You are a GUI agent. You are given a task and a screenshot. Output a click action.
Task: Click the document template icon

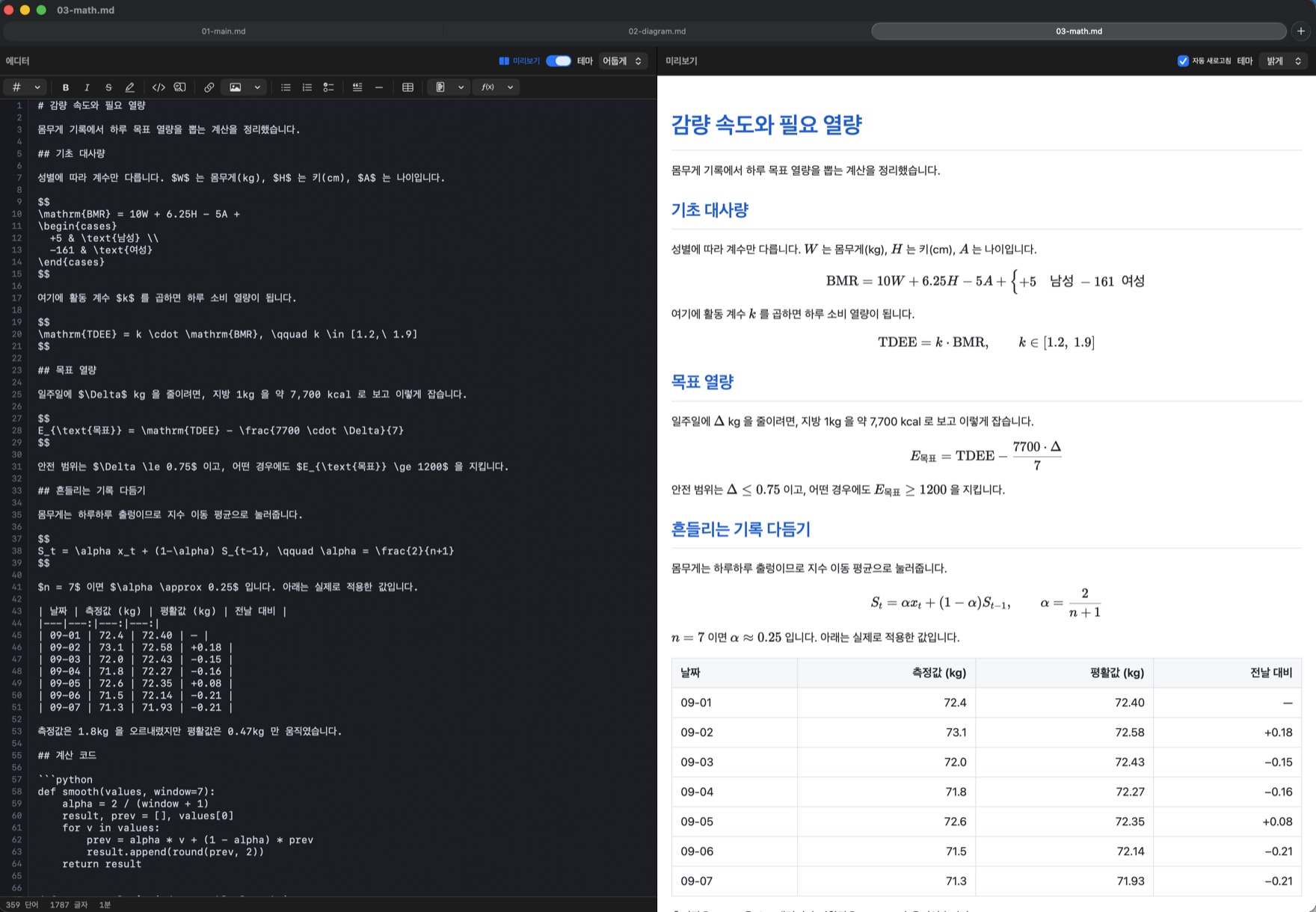click(x=440, y=87)
